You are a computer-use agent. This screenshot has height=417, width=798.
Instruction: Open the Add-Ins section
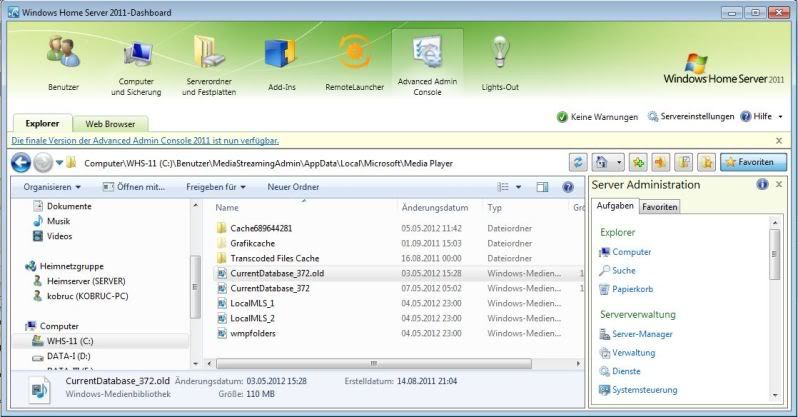coord(281,64)
